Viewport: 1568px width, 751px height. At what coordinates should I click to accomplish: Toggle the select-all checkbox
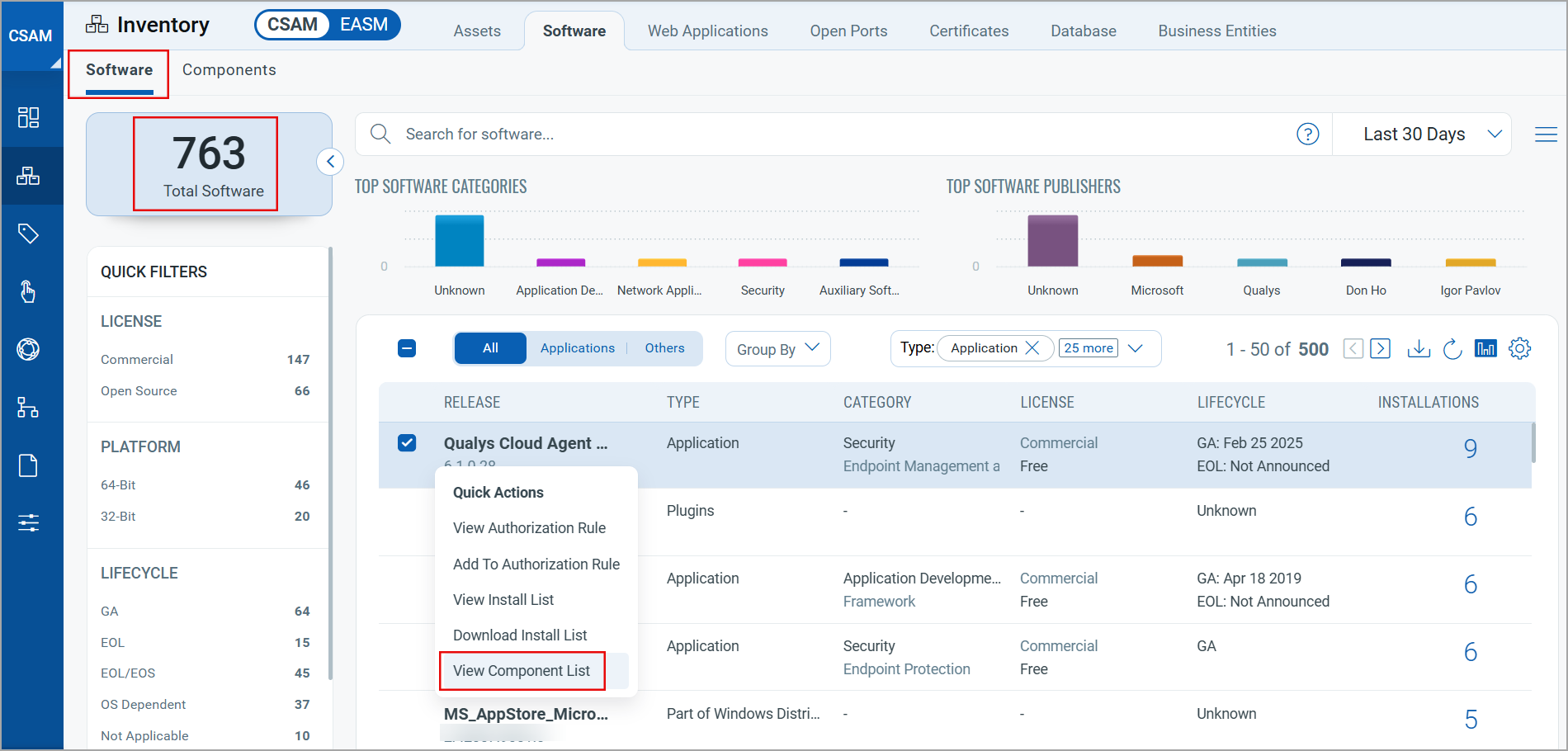click(407, 348)
